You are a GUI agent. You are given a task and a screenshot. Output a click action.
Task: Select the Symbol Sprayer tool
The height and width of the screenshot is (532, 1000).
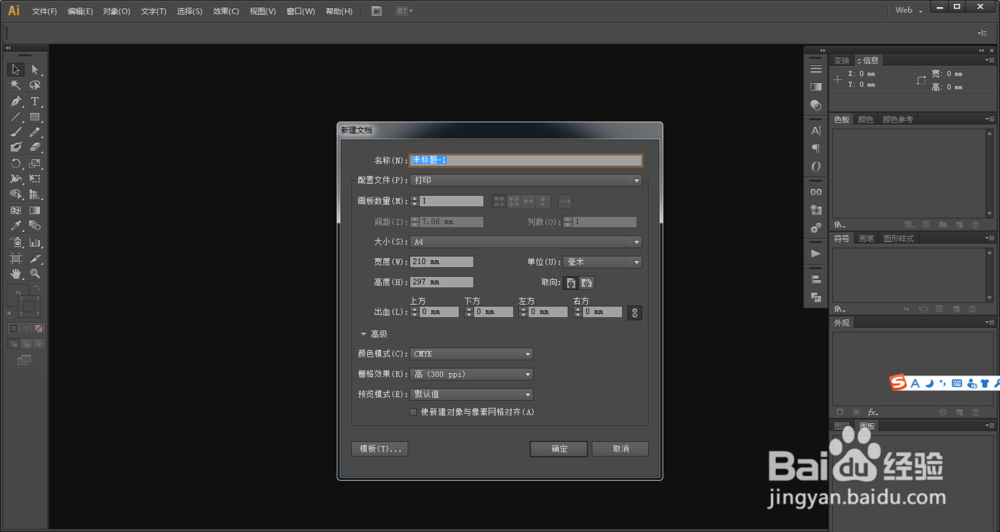tap(16, 242)
